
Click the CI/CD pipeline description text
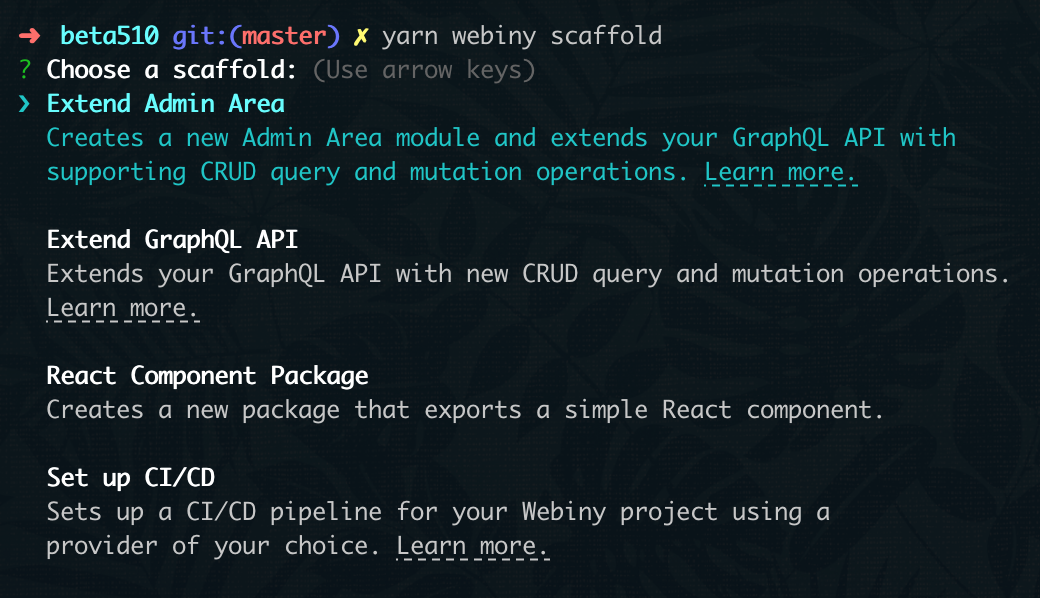pos(438,512)
